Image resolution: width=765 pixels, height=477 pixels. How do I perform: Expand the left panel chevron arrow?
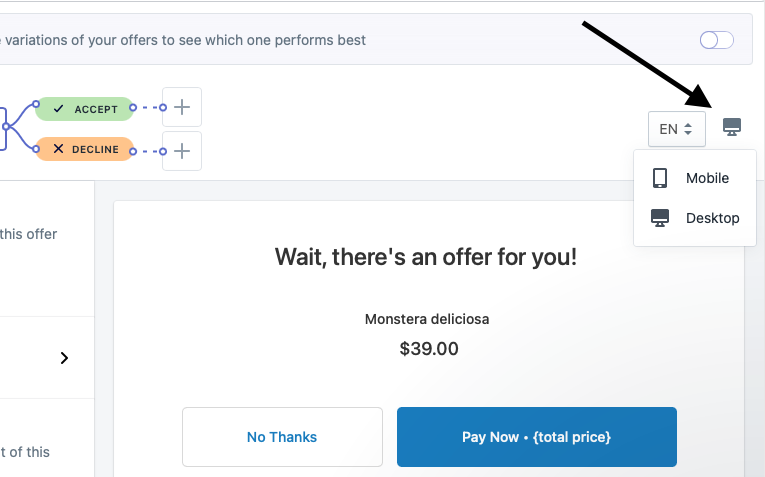coord(65,358)
